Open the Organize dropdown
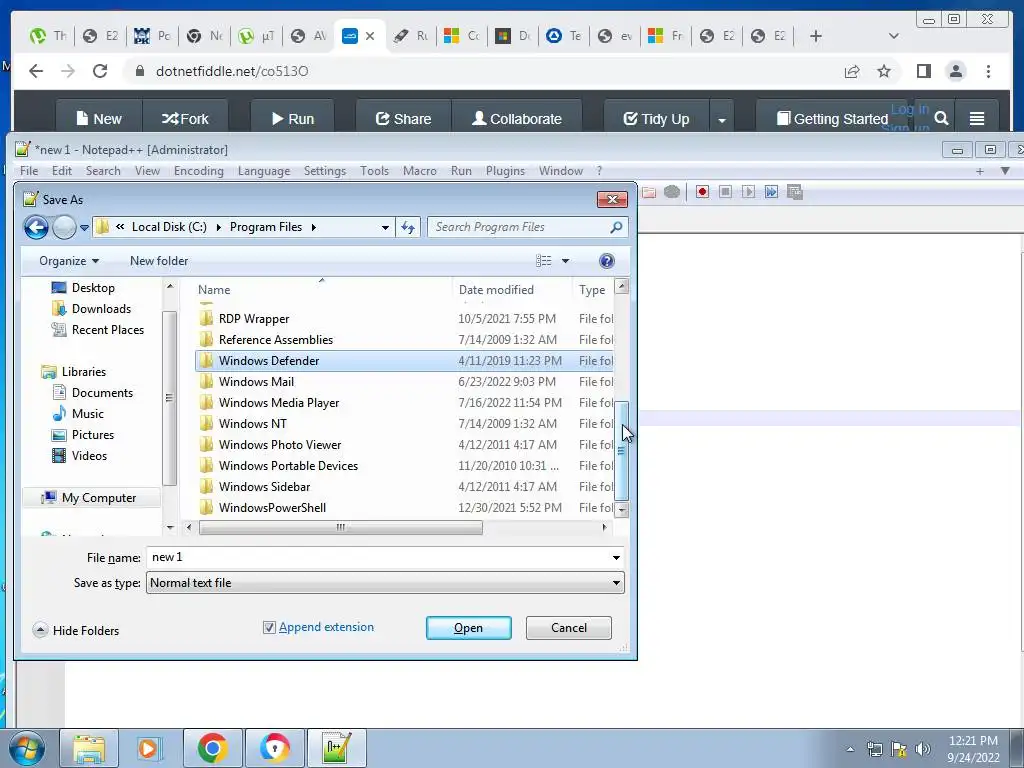1024x768 pixels. pyautogui.click(x=69, y=261)
